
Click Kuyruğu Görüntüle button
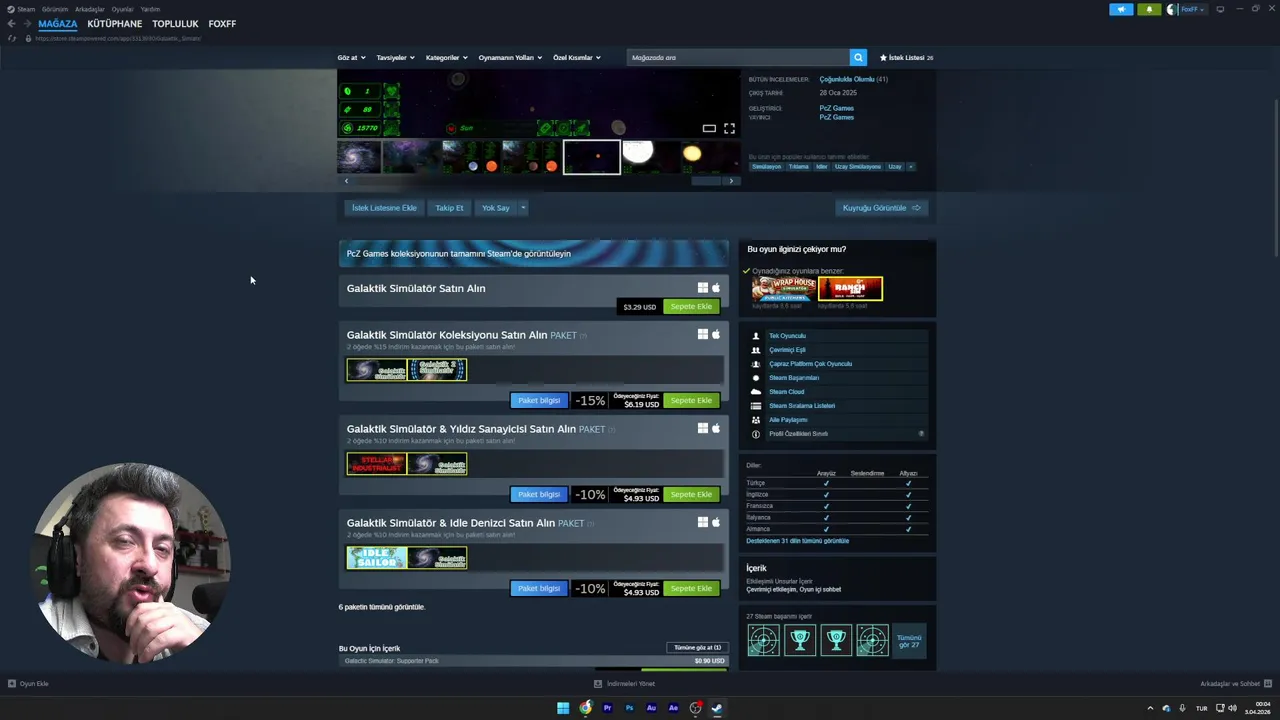coord(881,208)
